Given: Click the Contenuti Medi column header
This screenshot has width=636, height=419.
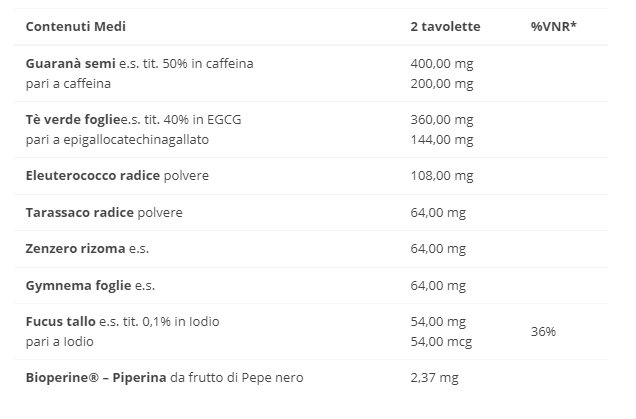Looking at the screenshot, I should pyautogui.click(x=75, y=26).
